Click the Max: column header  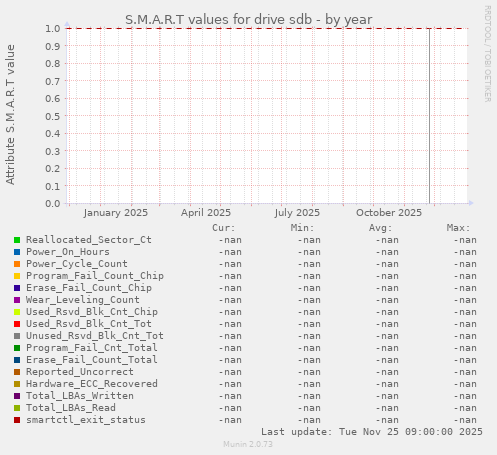458,228
